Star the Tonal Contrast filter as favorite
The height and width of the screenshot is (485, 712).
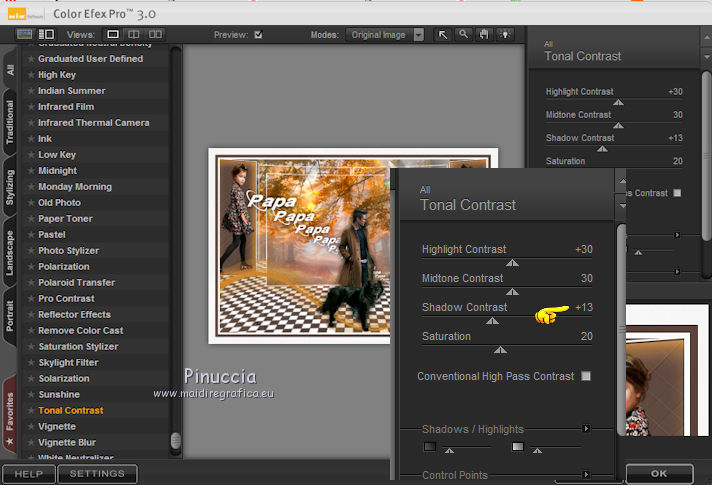31,411
